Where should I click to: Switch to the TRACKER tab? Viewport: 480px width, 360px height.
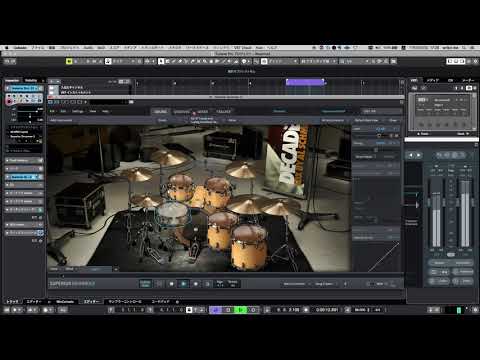click(224, 112)
